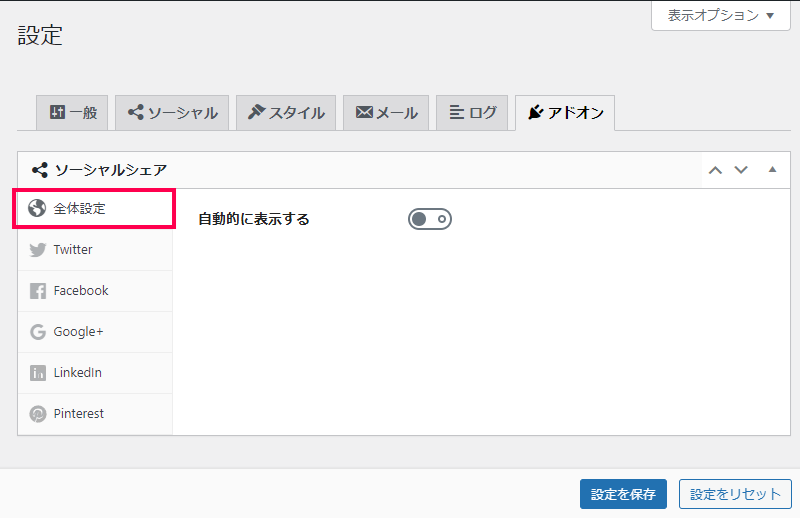Click the Facebook logo icon

tap(38, 291)
